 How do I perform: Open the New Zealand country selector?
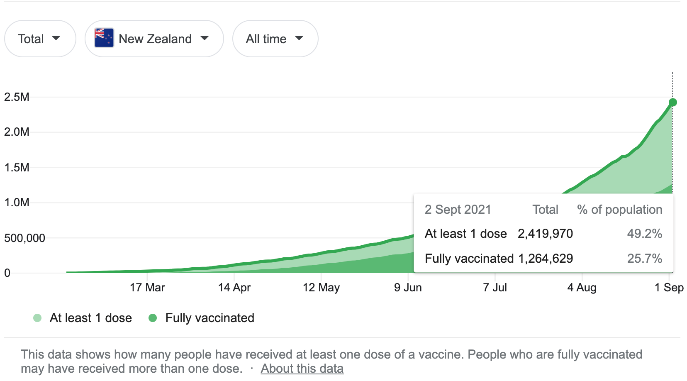[154, 39]
